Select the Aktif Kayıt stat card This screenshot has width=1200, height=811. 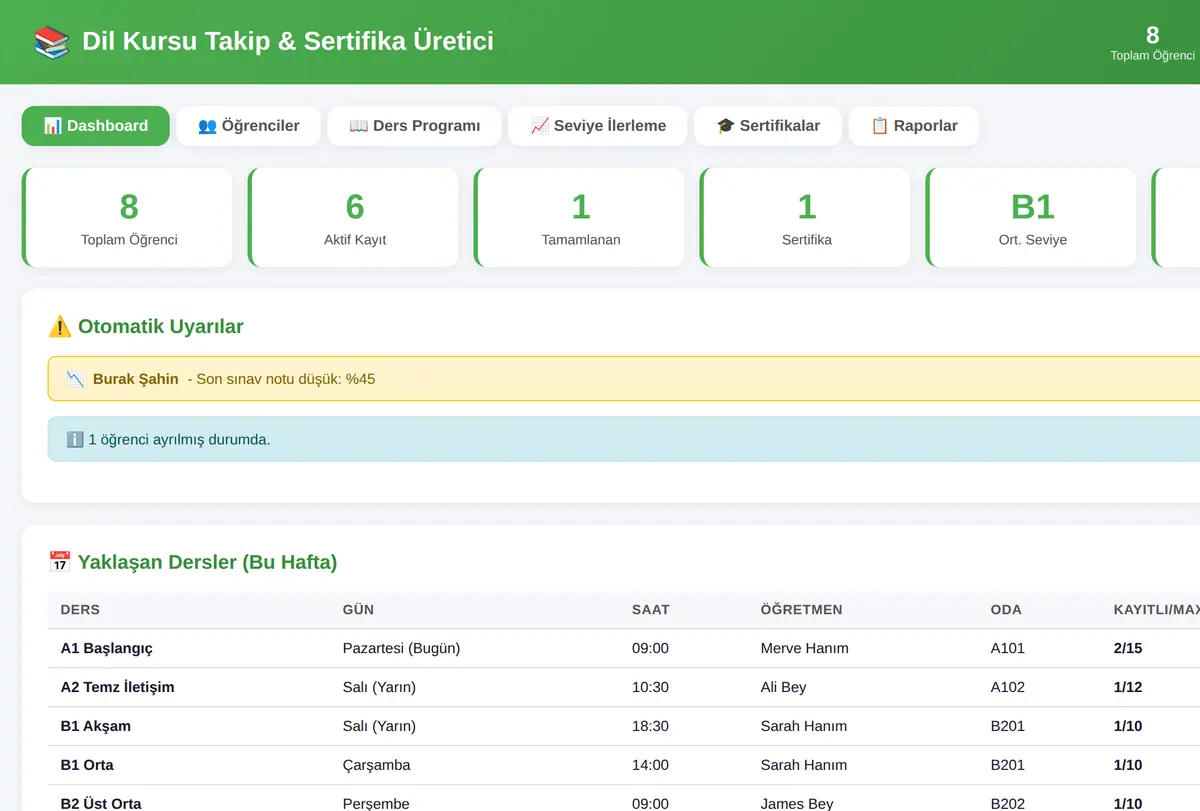(x=353, y=217)
